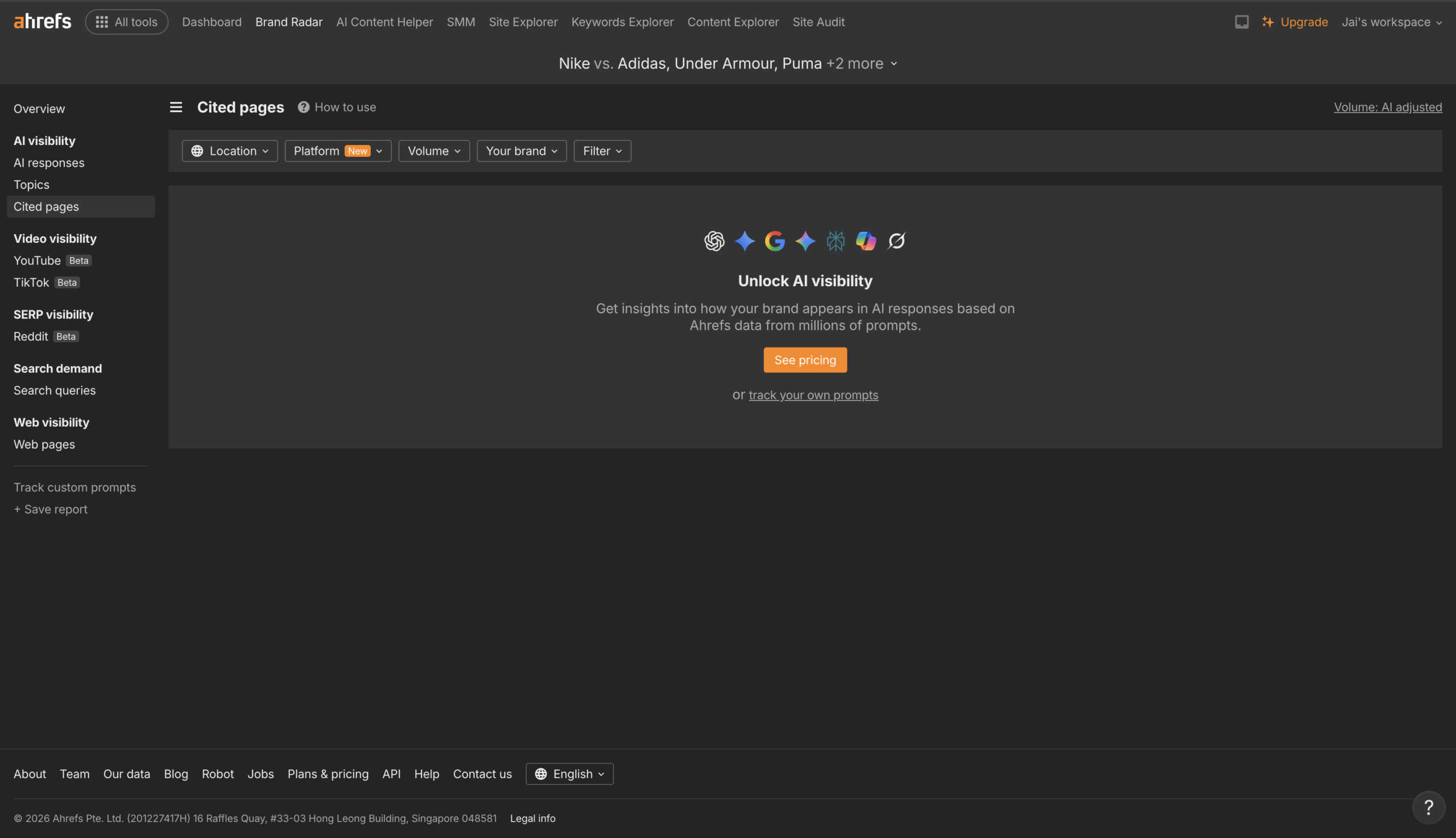Open the API footer link
The height and width of the screenshot is (838, 1456).
(x=392, y=774)
